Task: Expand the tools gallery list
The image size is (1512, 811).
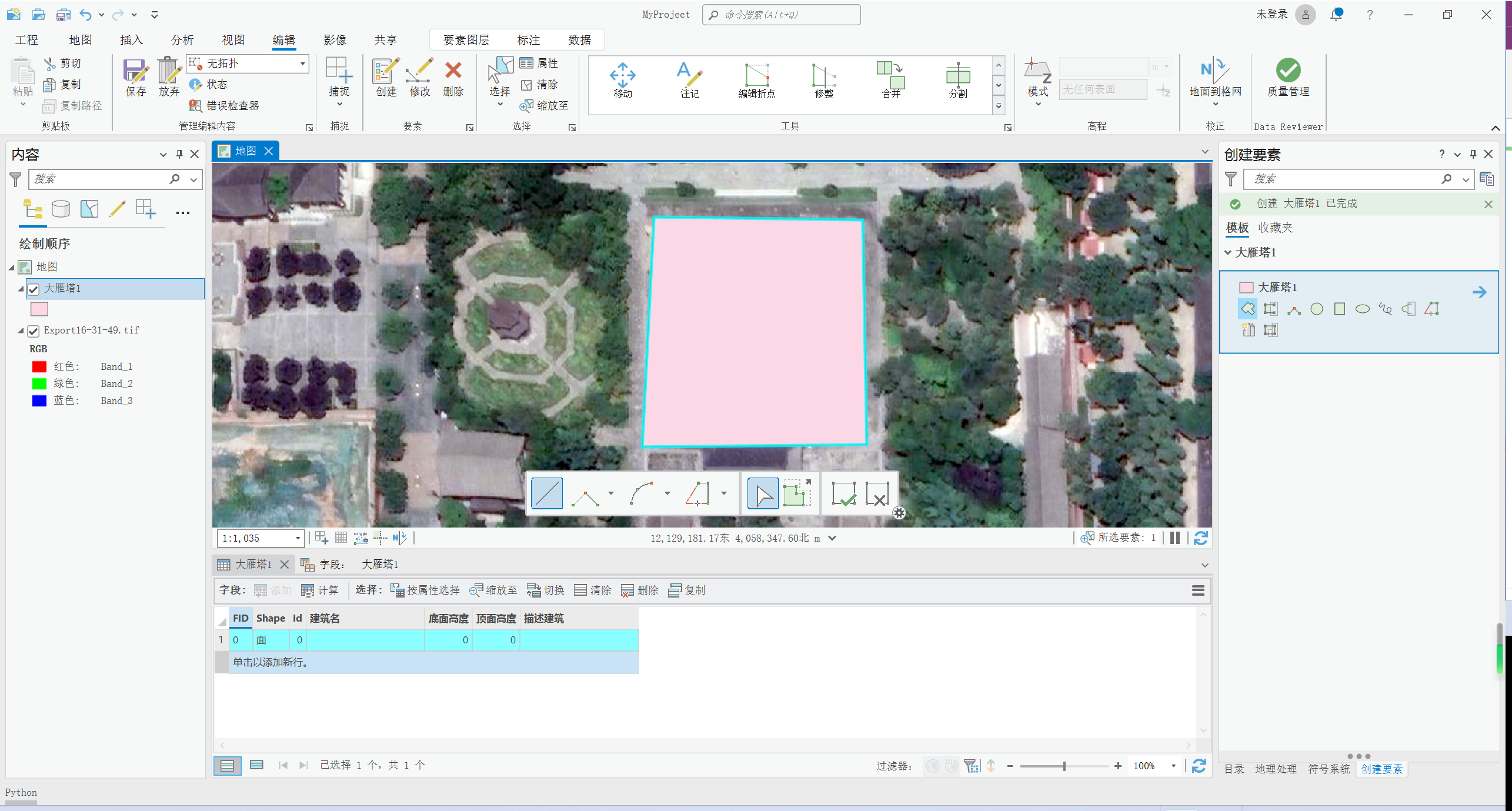Action: pyautogui.click(x=999, y=106)
